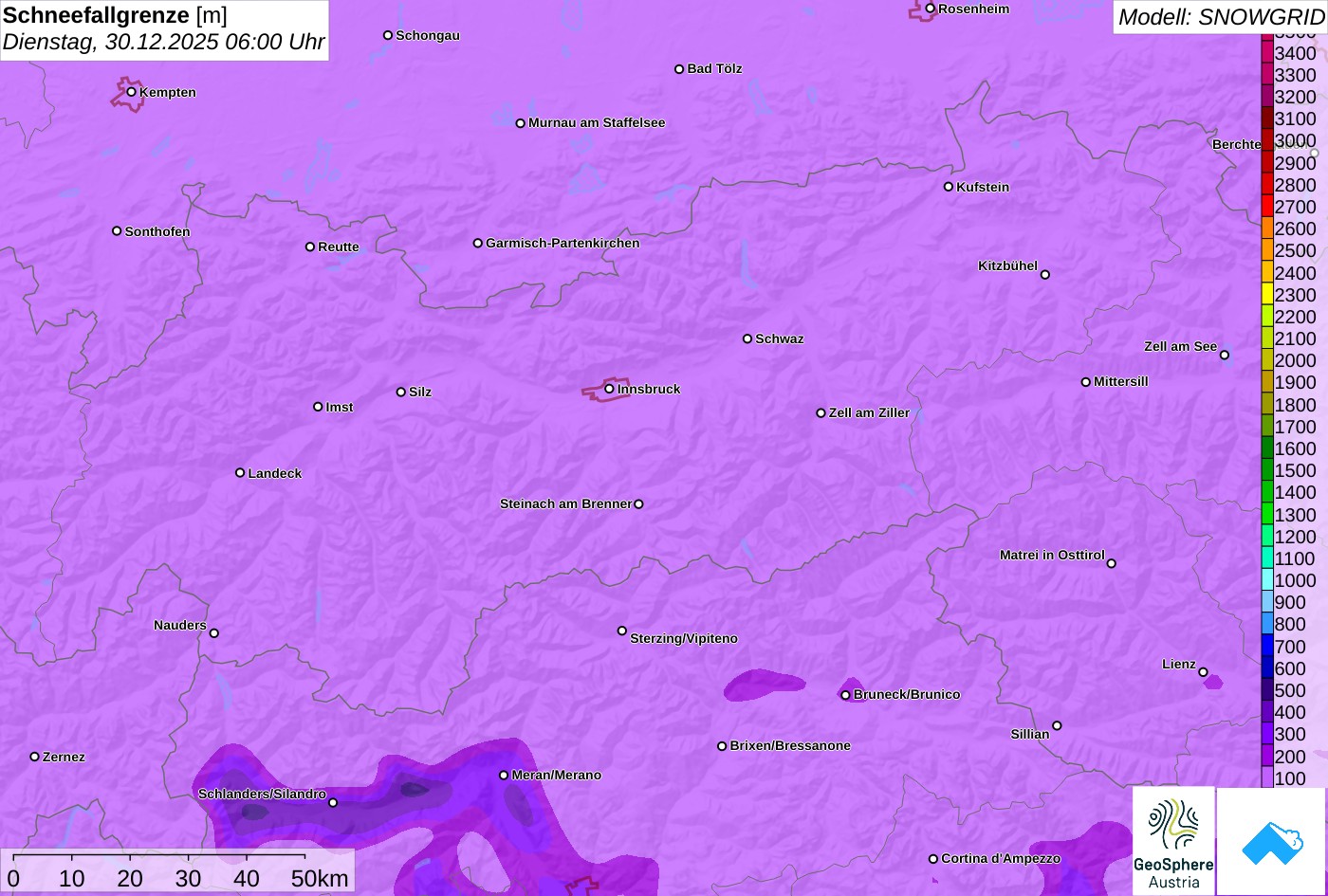Screen dimensions: 1328x896
Task: Select the "Schlanders/Silandro" label
Action: coord(262,794)
